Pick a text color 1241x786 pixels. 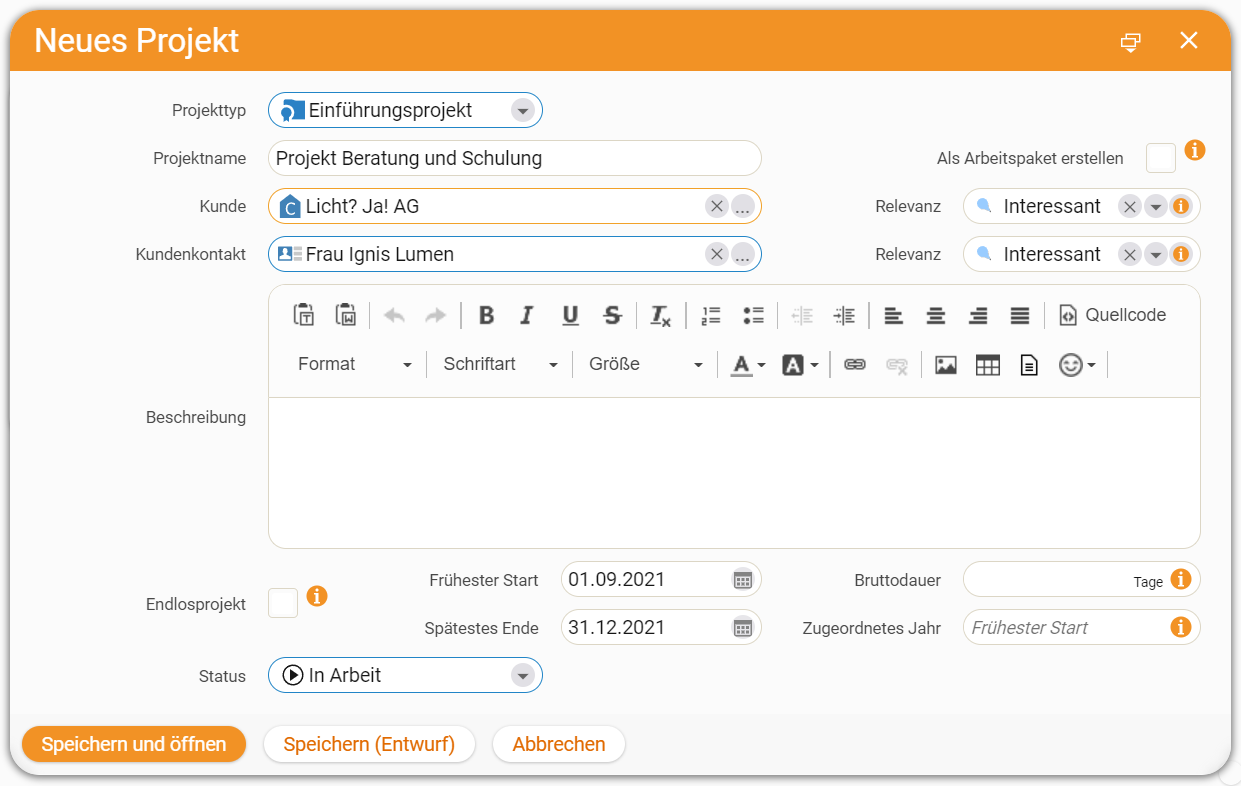[x=747, y=365]
